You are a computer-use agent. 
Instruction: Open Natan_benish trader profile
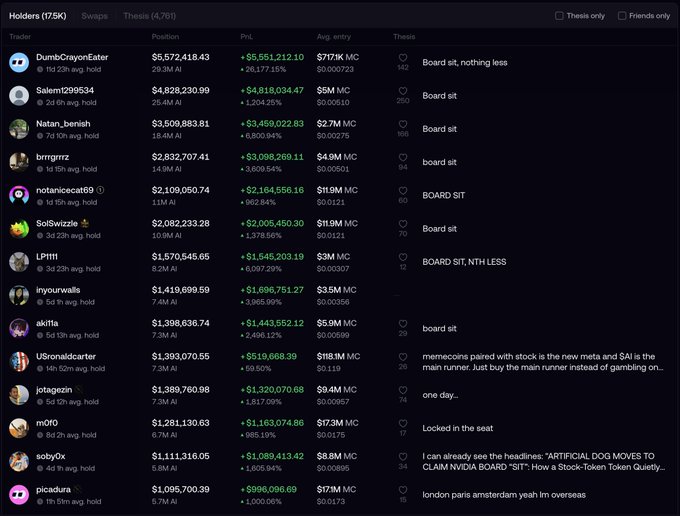(x=63, y=124)
